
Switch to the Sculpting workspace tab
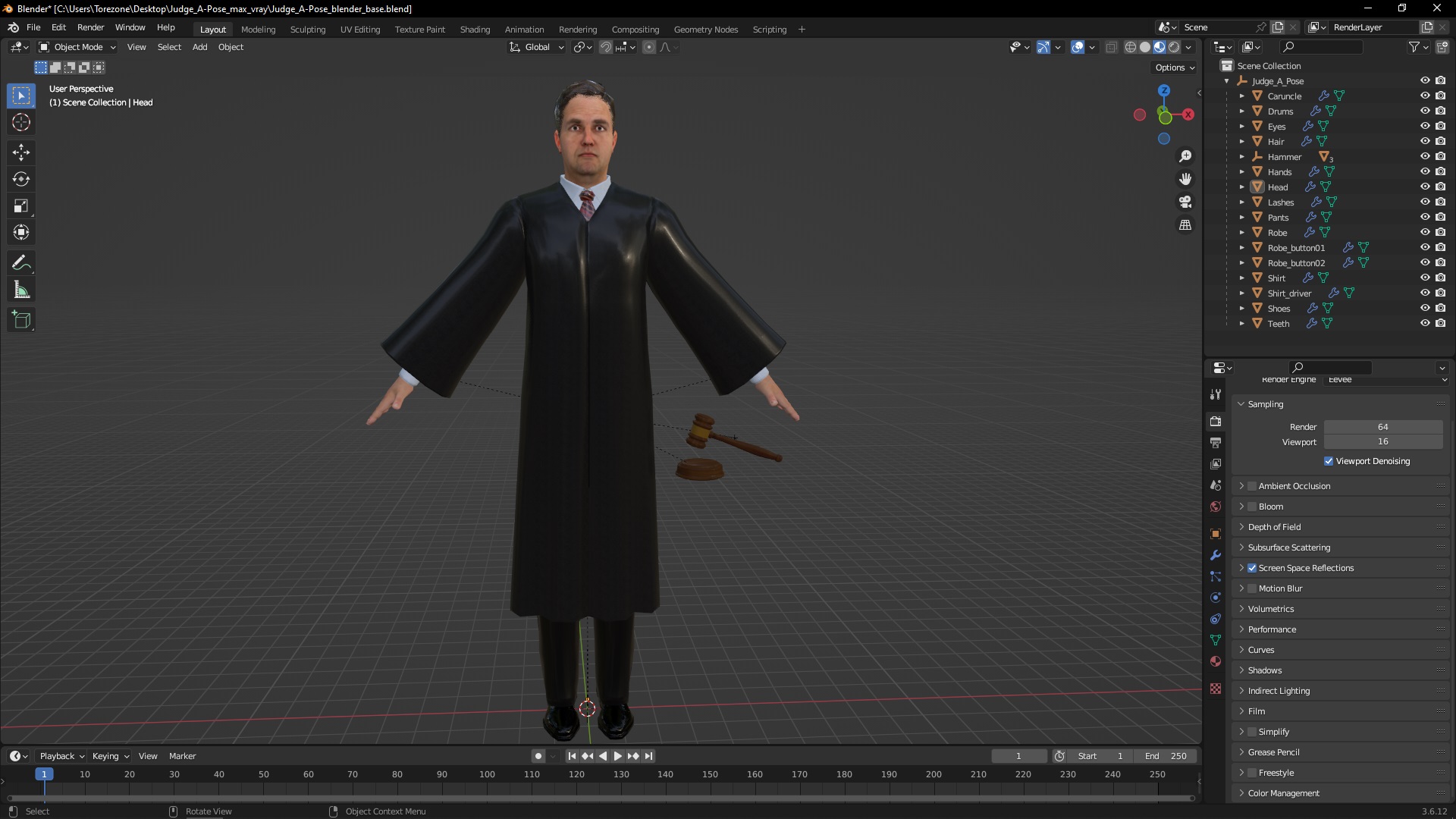point(308,30)
